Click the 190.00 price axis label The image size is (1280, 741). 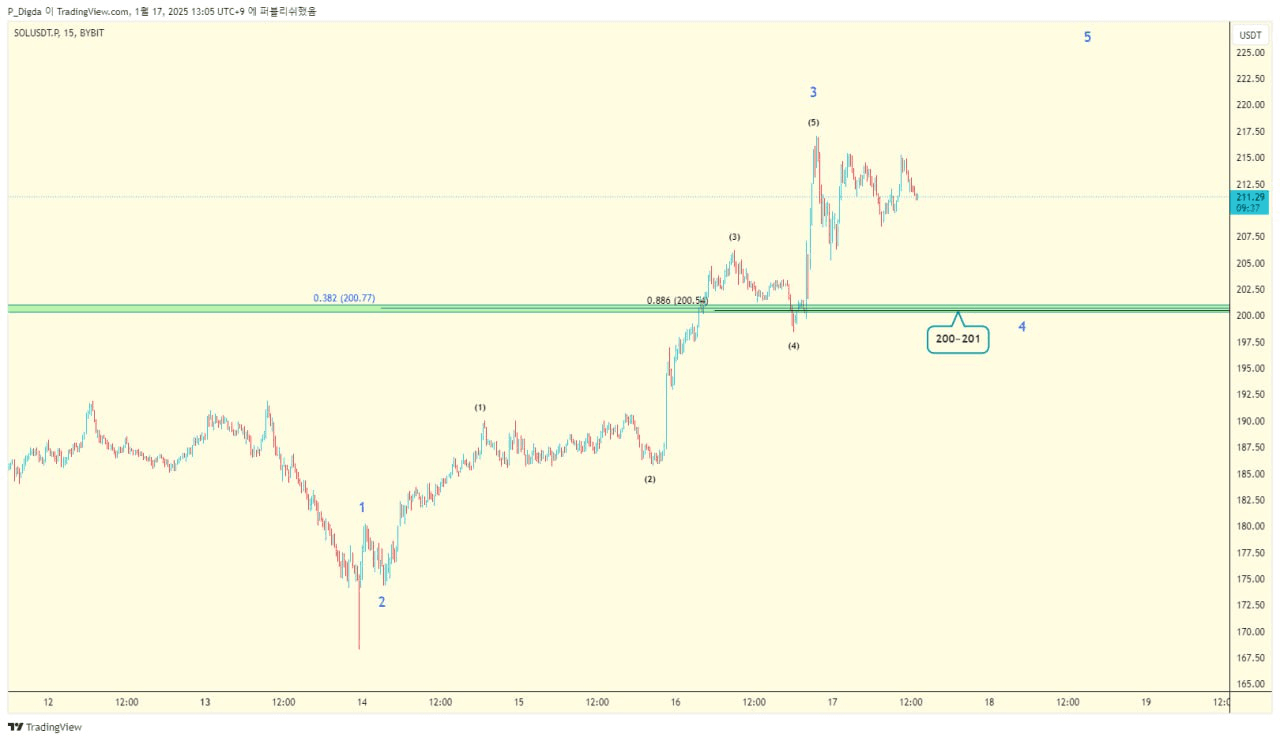[x=1250, y=421]
